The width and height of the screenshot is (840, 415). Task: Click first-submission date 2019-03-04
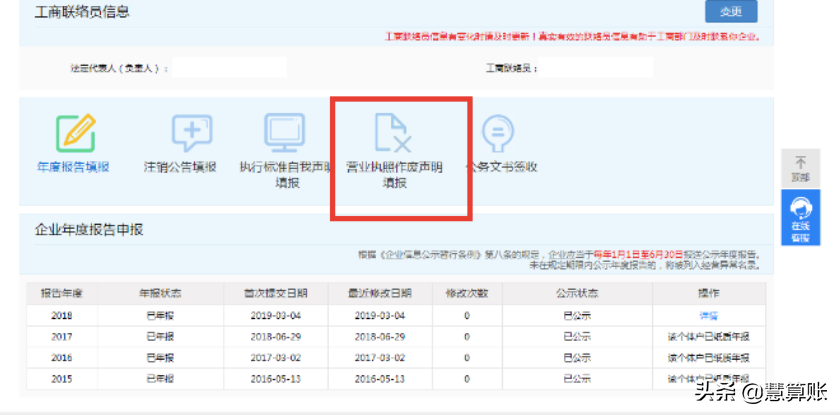tap(276, 316)
